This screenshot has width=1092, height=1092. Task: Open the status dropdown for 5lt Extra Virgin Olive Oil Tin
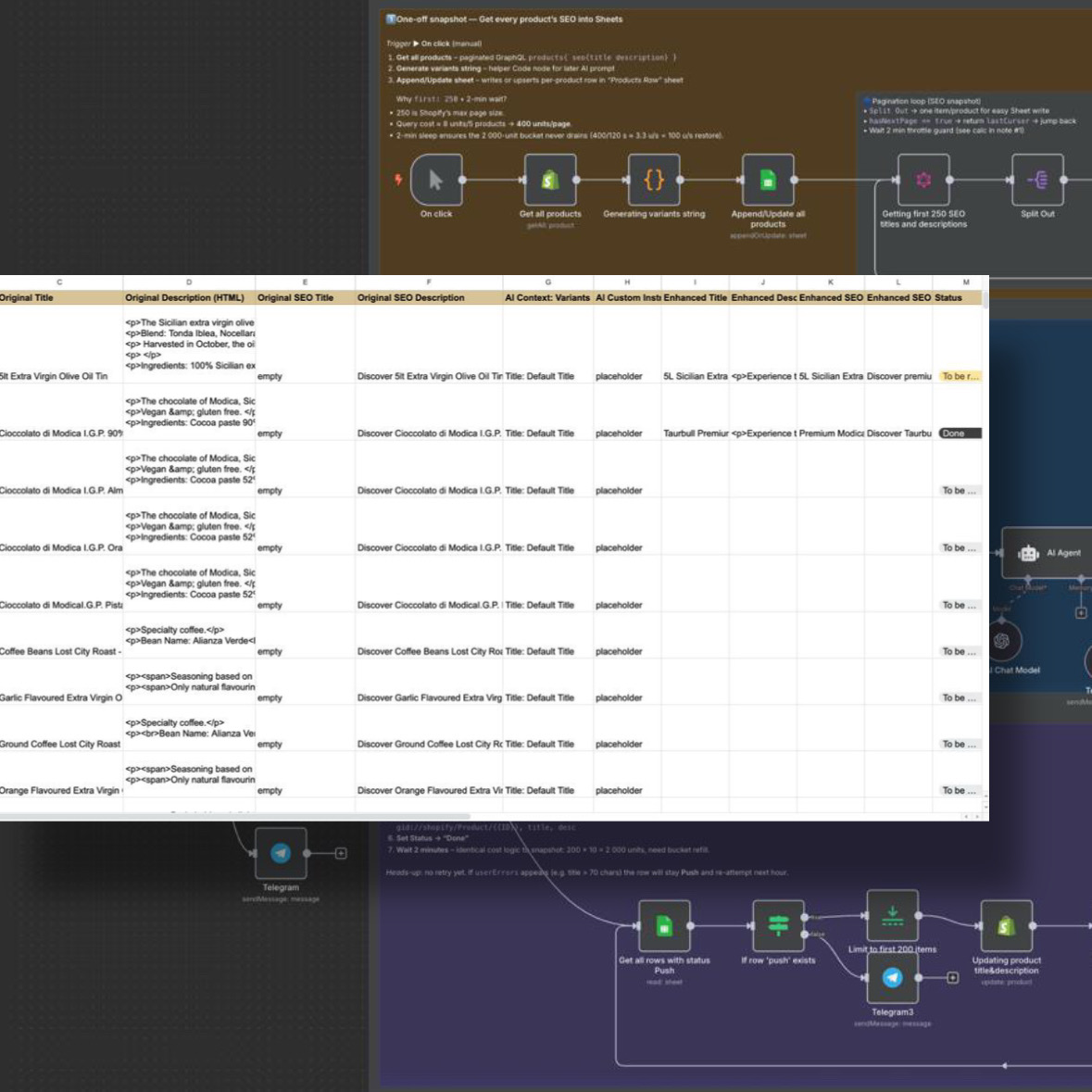(960, 376)
